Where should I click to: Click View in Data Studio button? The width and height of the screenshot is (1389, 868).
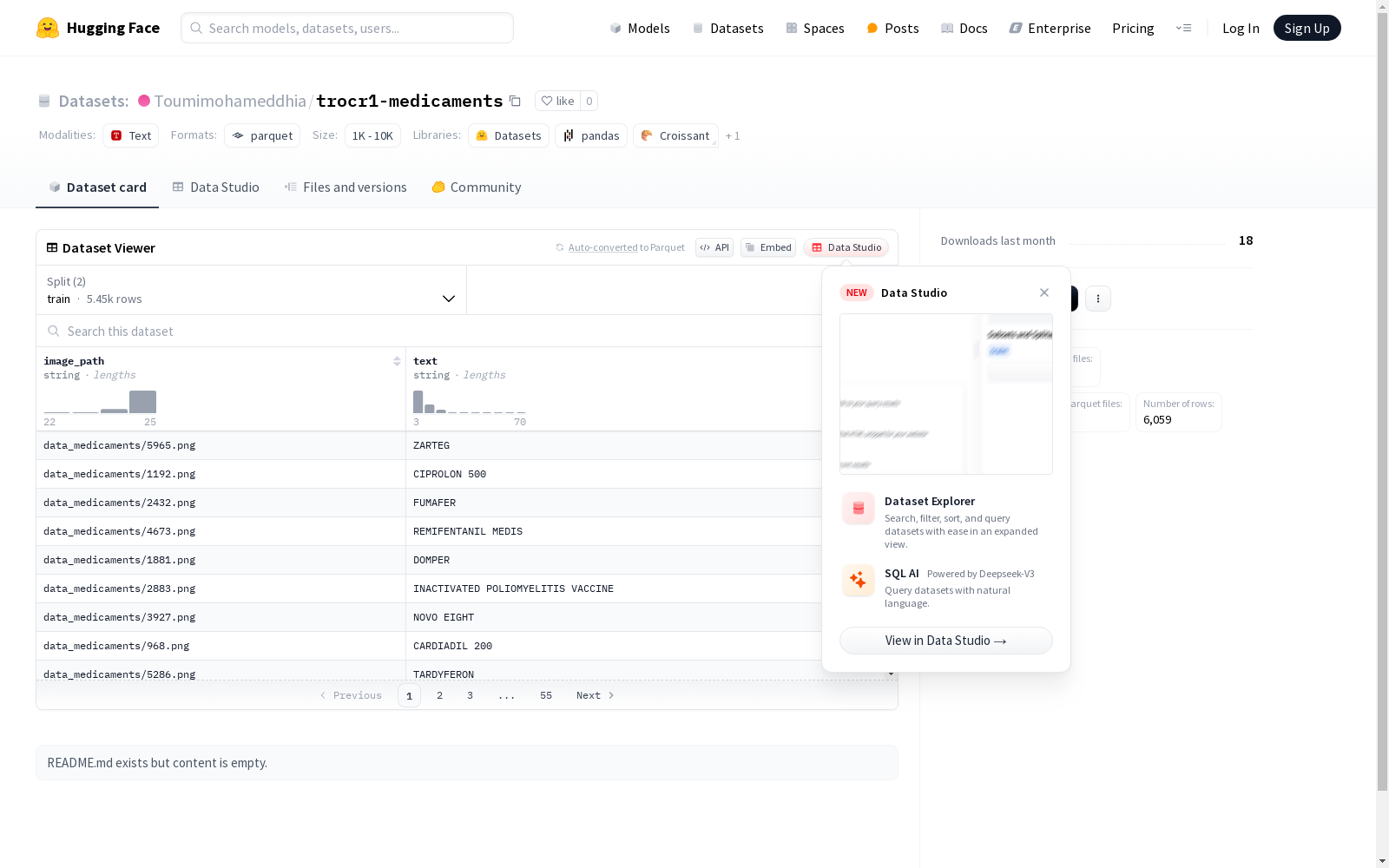[x=946, y=641]
